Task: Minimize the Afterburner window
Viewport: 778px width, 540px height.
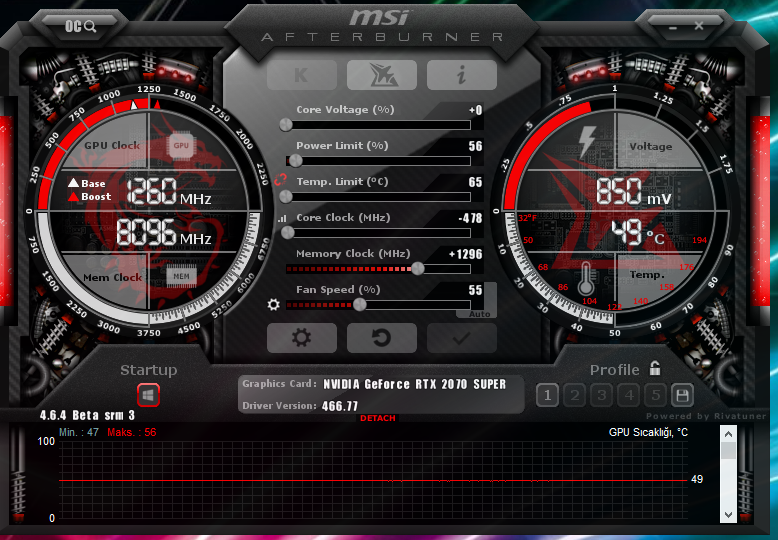Action: click(673, 27)
